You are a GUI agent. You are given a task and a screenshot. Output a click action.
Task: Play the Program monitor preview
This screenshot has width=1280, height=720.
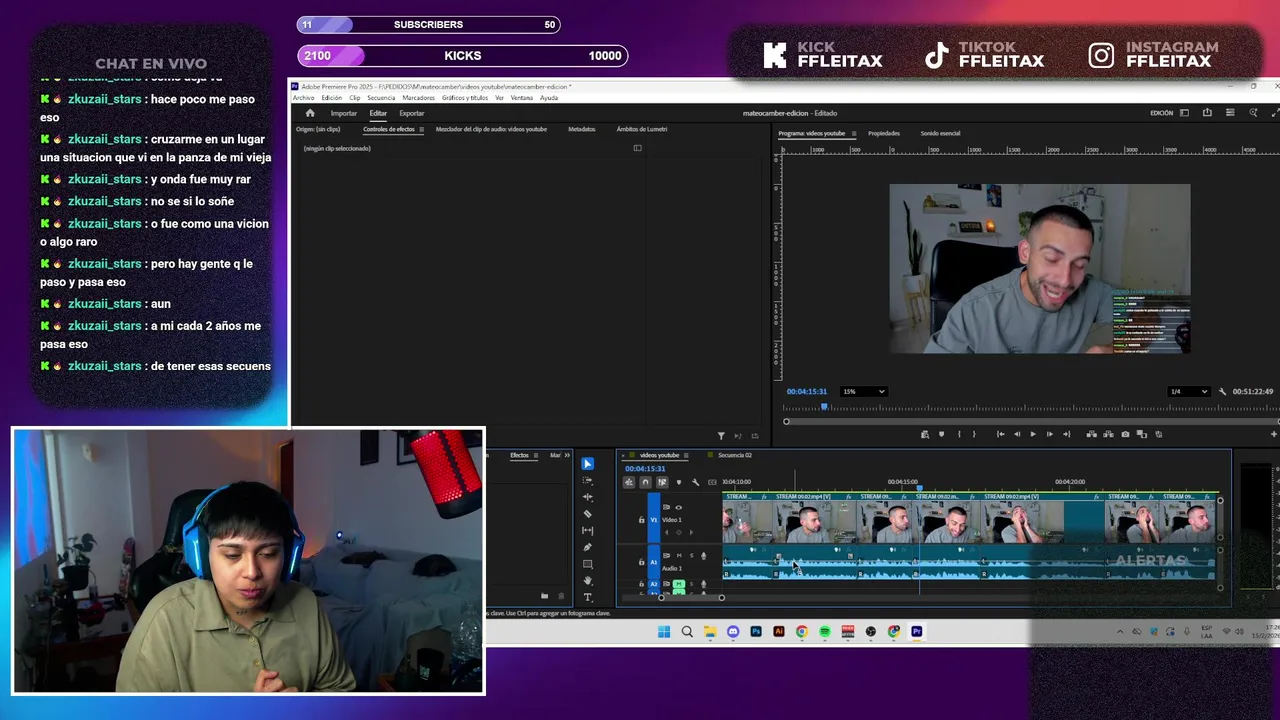[x=1033, y=434]
